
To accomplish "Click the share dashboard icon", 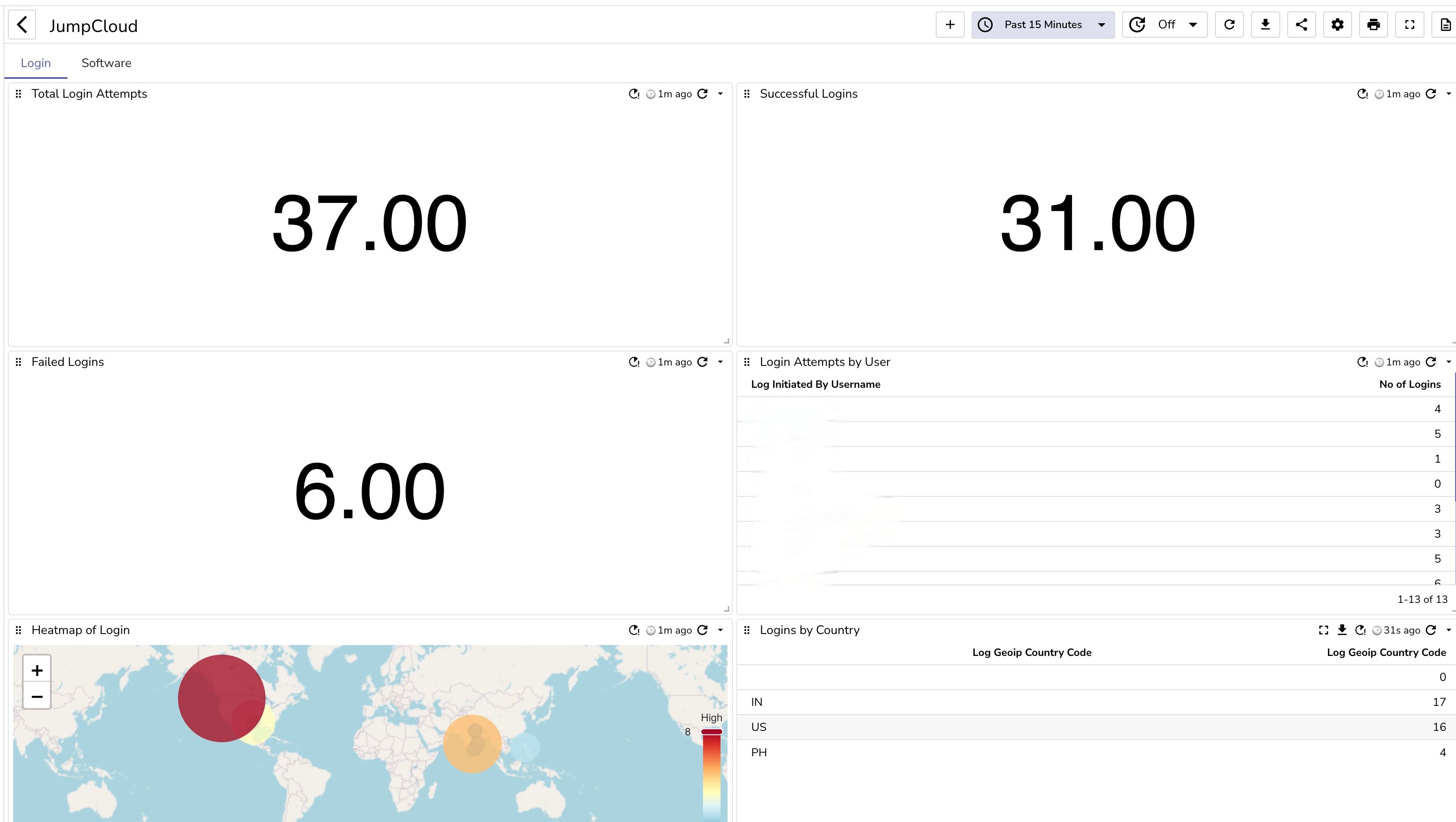I will pos(1301,25).
